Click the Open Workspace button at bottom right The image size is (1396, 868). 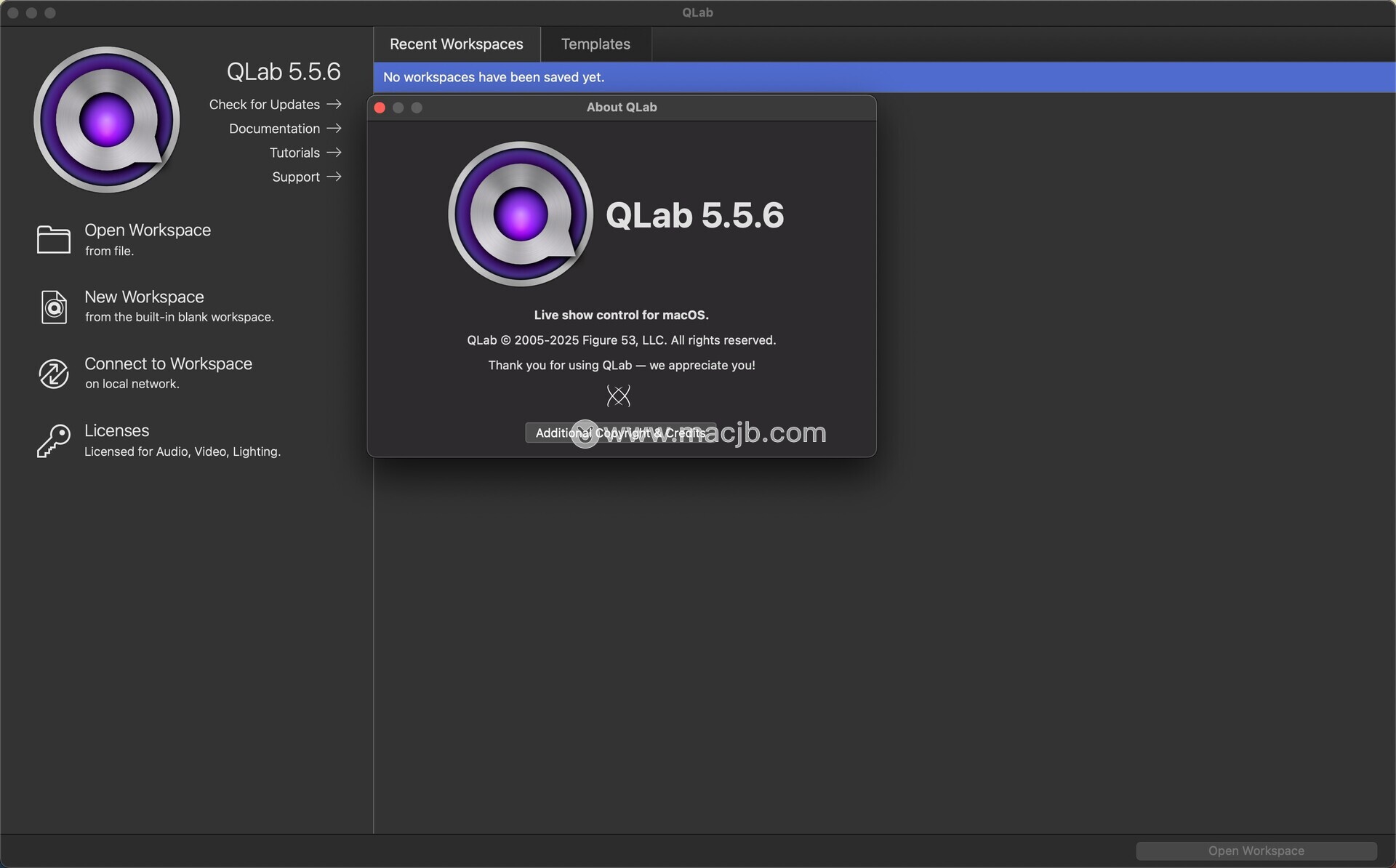pos(1256,851)
